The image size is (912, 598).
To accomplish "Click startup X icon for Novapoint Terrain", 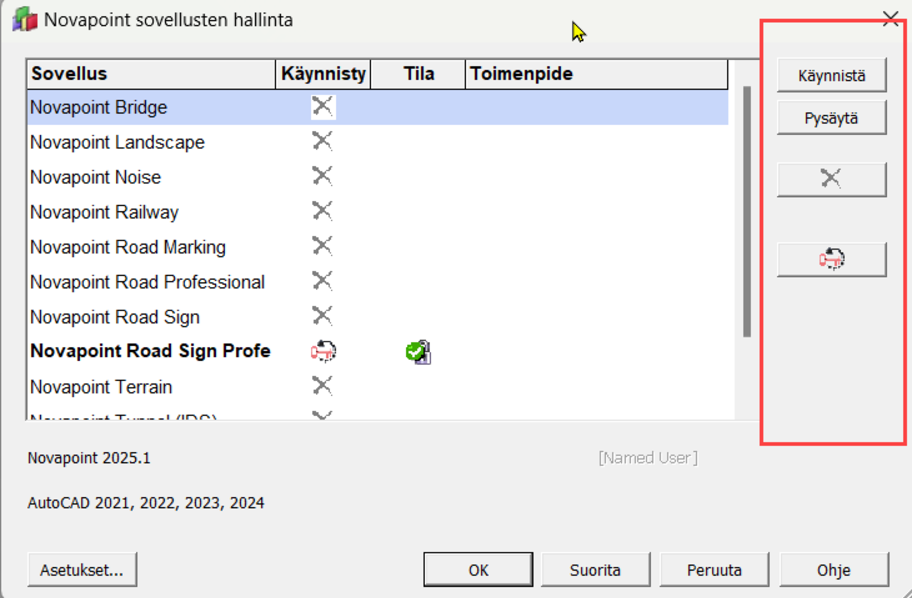I will coord(322,386).
